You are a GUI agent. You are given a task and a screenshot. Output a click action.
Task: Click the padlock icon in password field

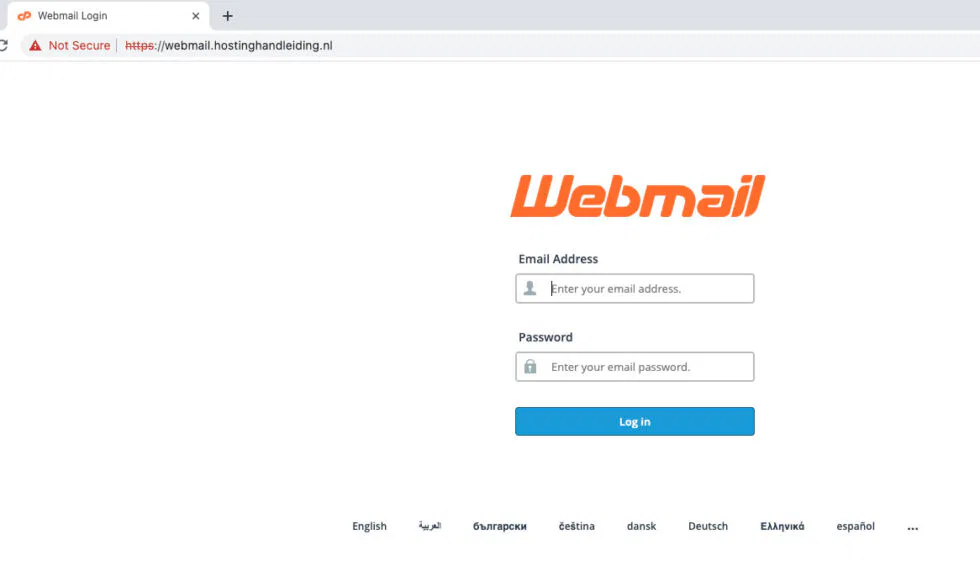[x=530, y=366]
